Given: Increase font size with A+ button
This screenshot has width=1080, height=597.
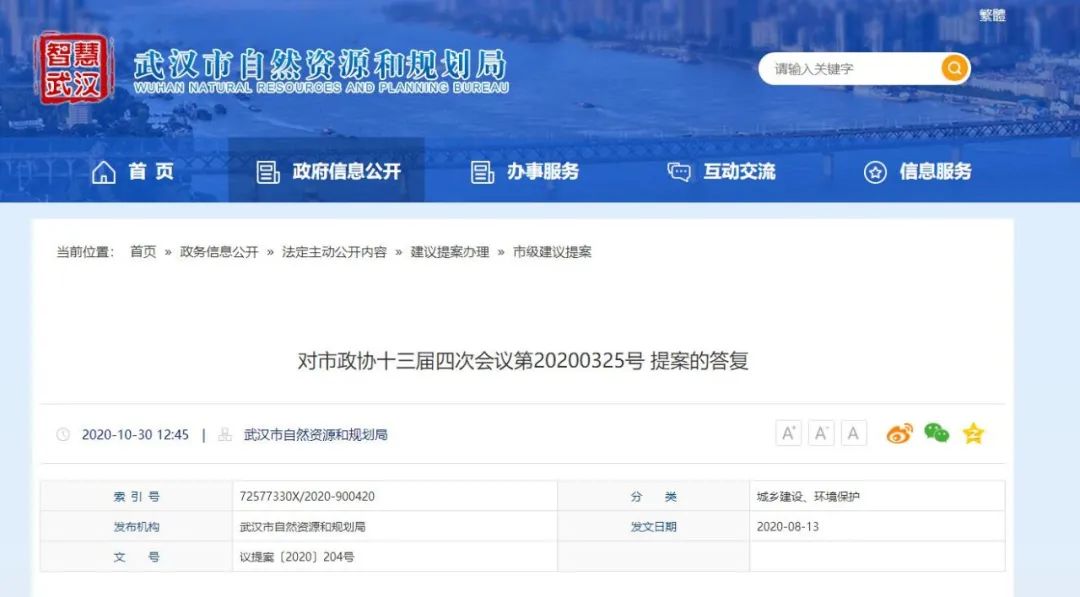Looking at the screenshot, I should [789, 434].
